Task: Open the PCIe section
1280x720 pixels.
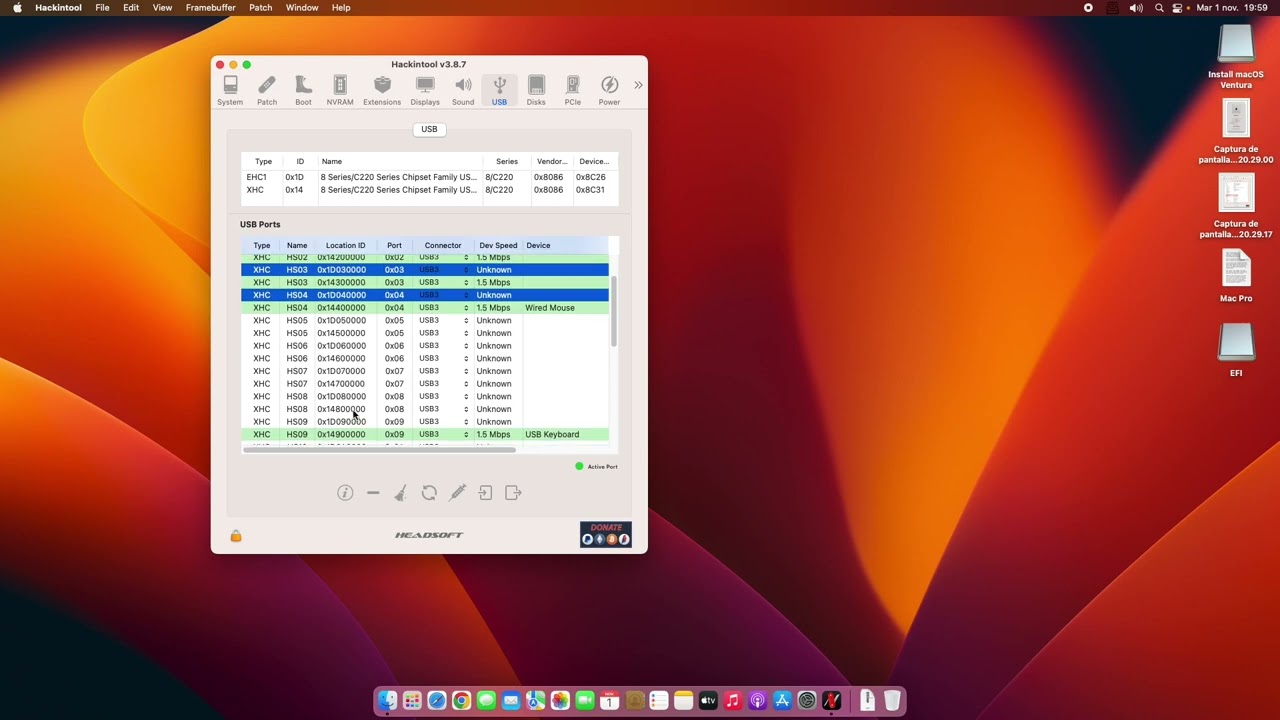Action: (x=573, y=90)
